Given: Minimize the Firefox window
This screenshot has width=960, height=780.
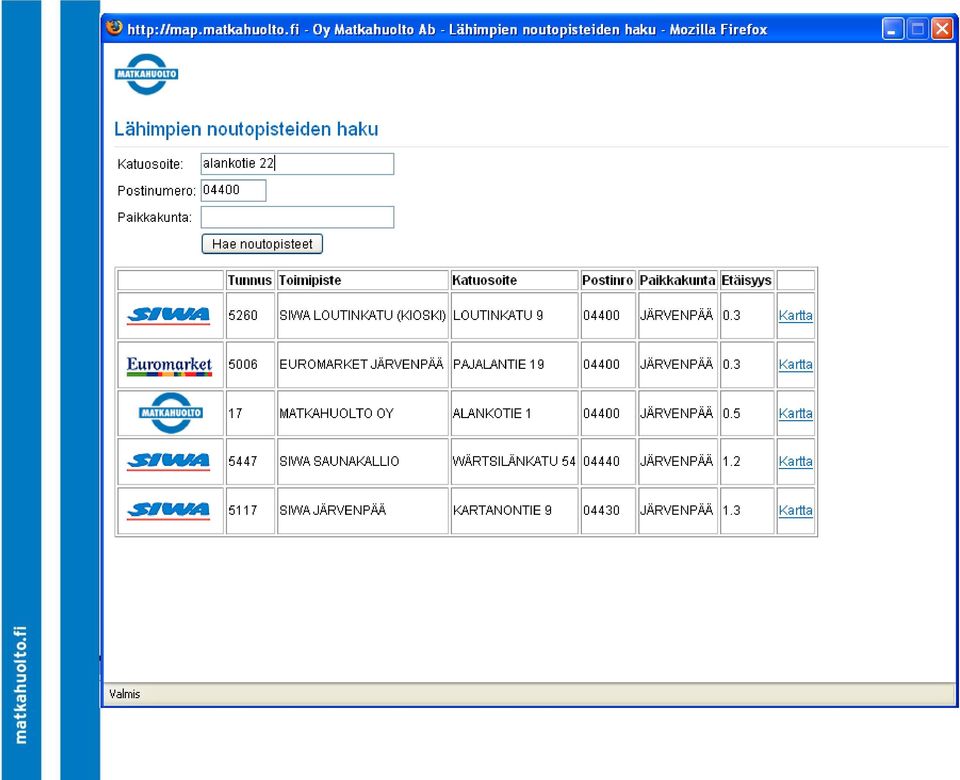Looking at the screenshot, I should [x=893, y=29].
